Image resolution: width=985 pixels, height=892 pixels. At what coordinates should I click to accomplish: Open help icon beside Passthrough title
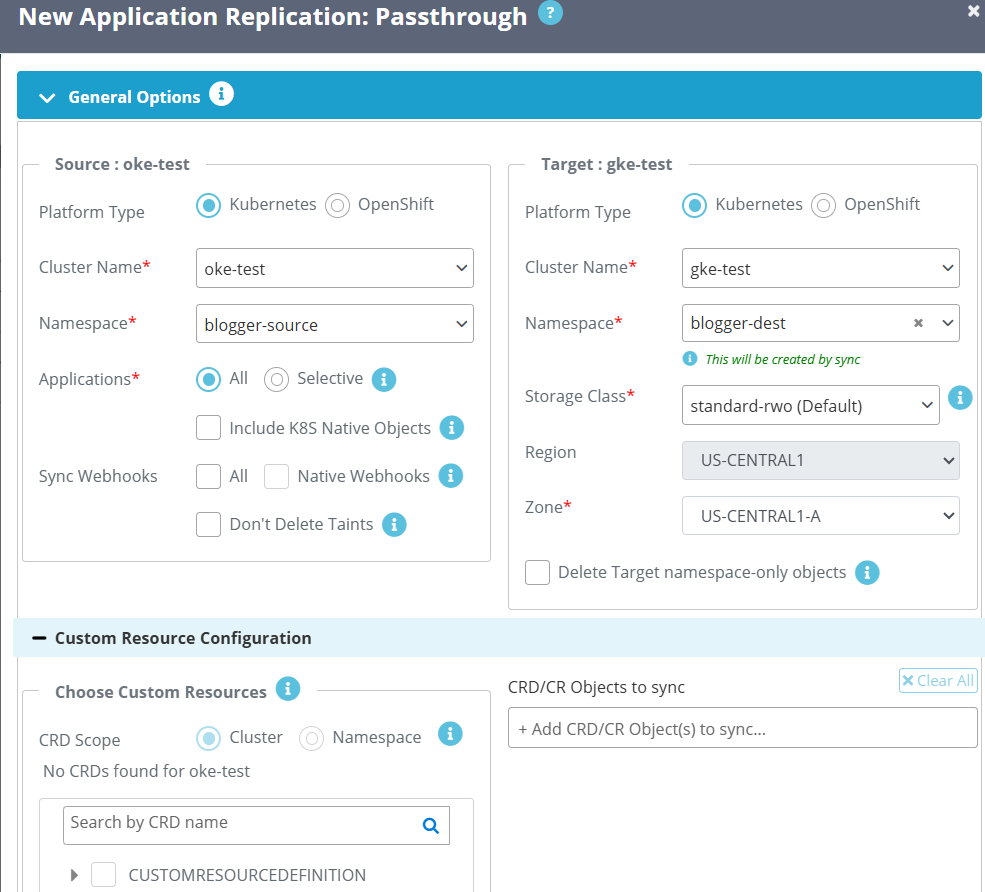tap(550, 13)
